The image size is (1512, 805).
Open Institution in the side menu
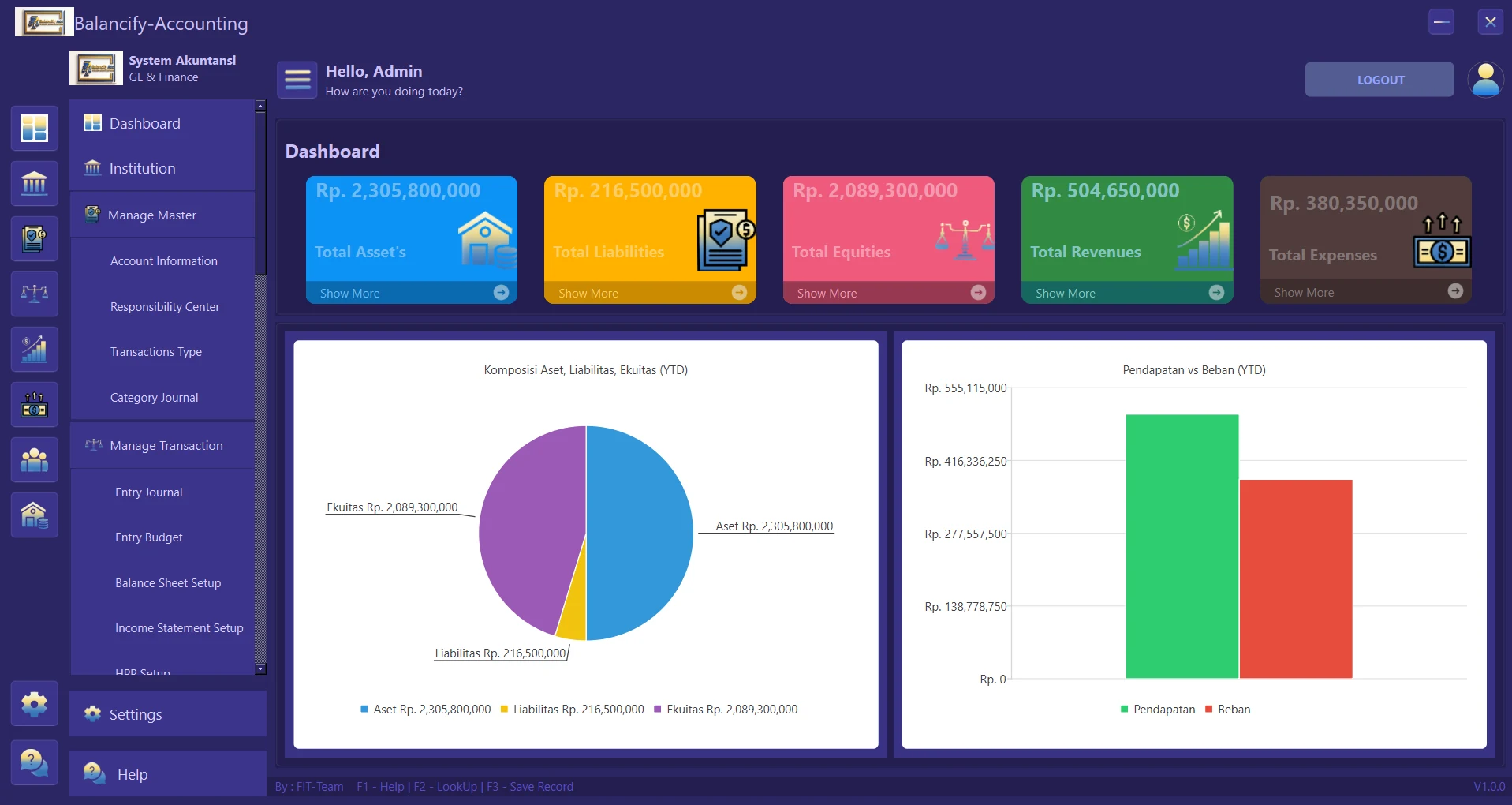click(x=162, y=168)
